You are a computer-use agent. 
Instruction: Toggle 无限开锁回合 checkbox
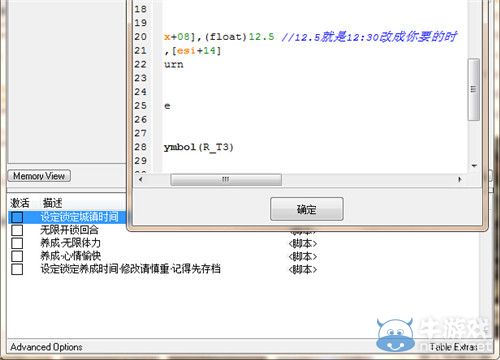pyautogui.click(x=17, y=230)
